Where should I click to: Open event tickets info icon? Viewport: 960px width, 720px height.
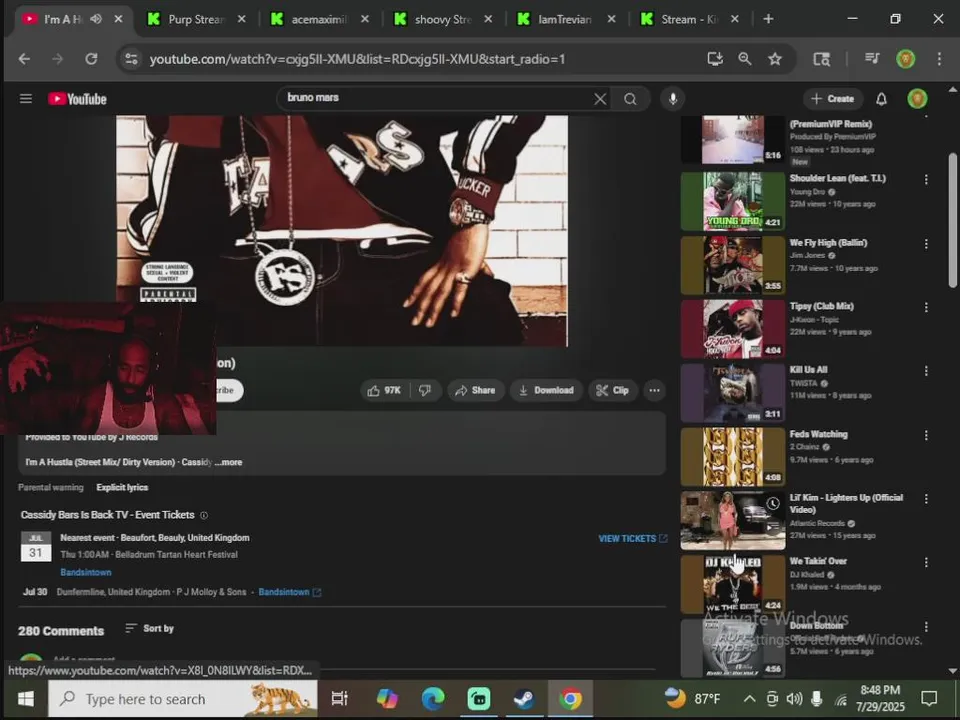(204, 516)
